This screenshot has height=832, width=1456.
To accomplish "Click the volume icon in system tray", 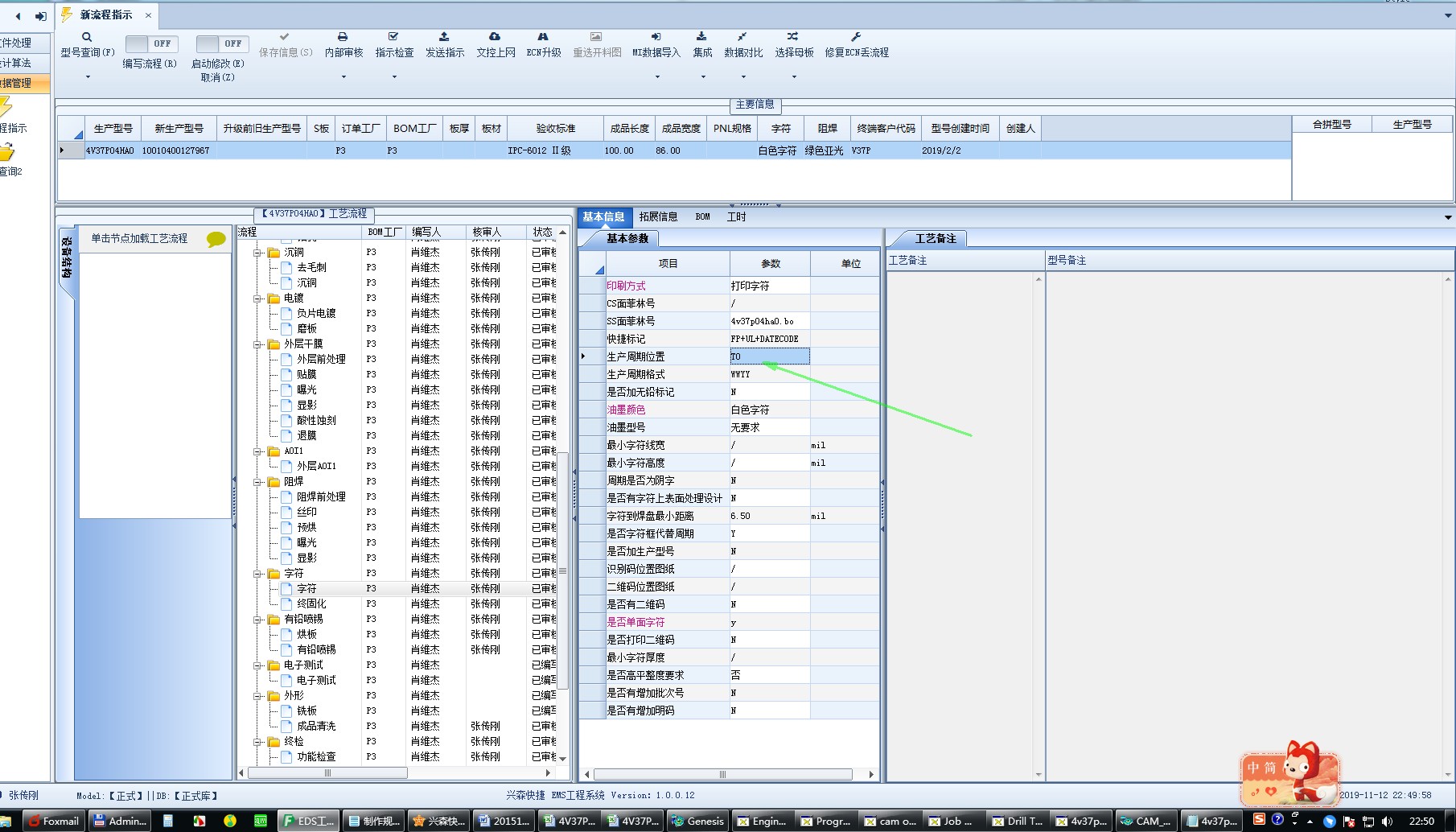I will (1386, 821).
